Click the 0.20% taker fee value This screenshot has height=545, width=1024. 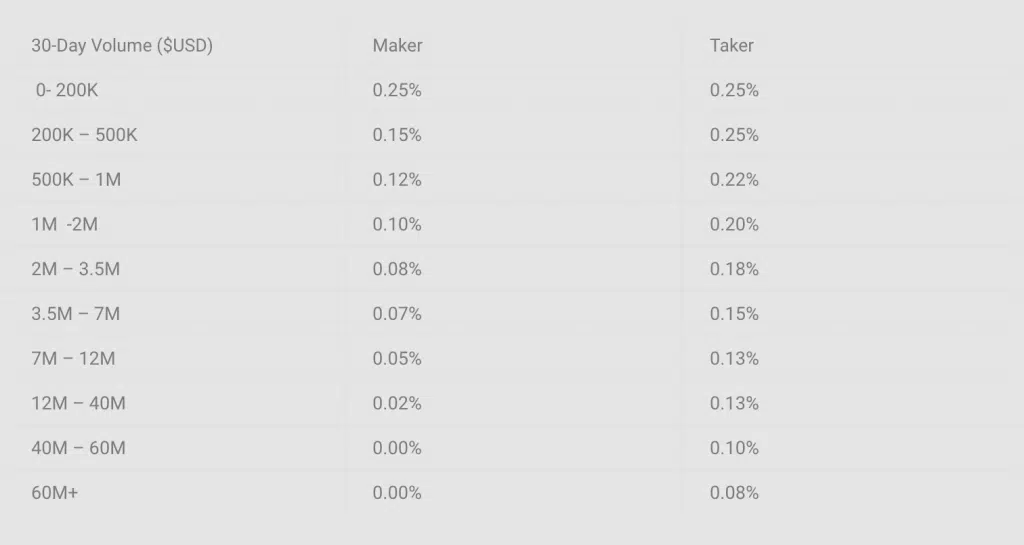click(734, 225)
